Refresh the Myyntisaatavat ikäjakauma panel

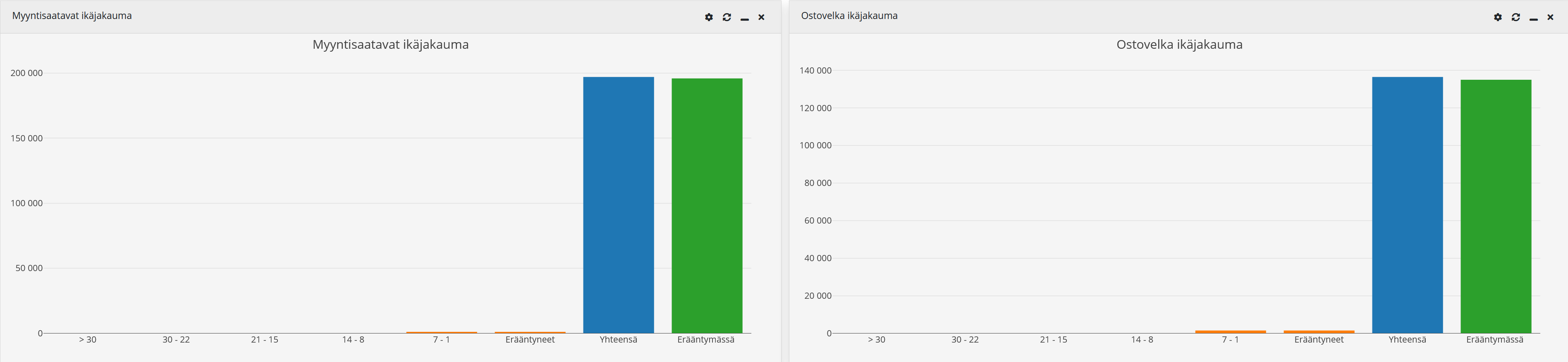click(x=727, y=17)
